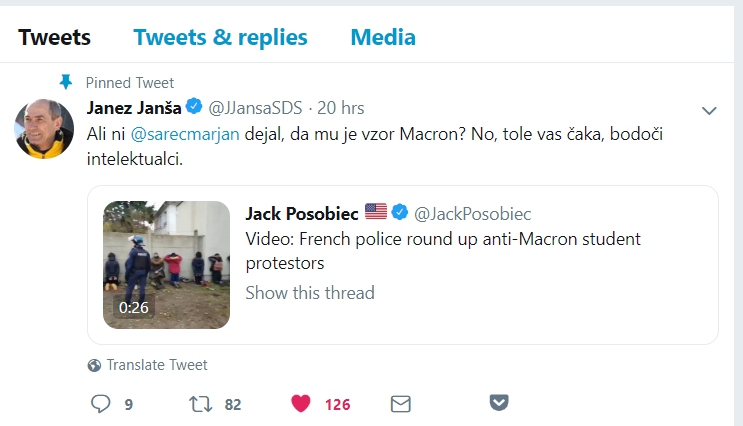Expand the tweet options chevron menu
The width and height of the screenshot is (743, 426).
click(x=709, y=110)
